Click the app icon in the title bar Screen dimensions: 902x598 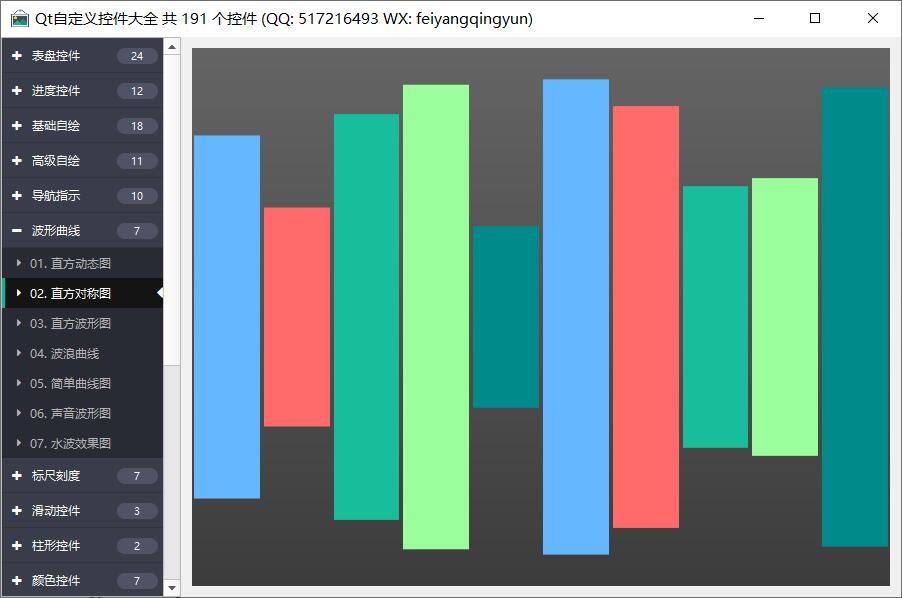point(19,19)
